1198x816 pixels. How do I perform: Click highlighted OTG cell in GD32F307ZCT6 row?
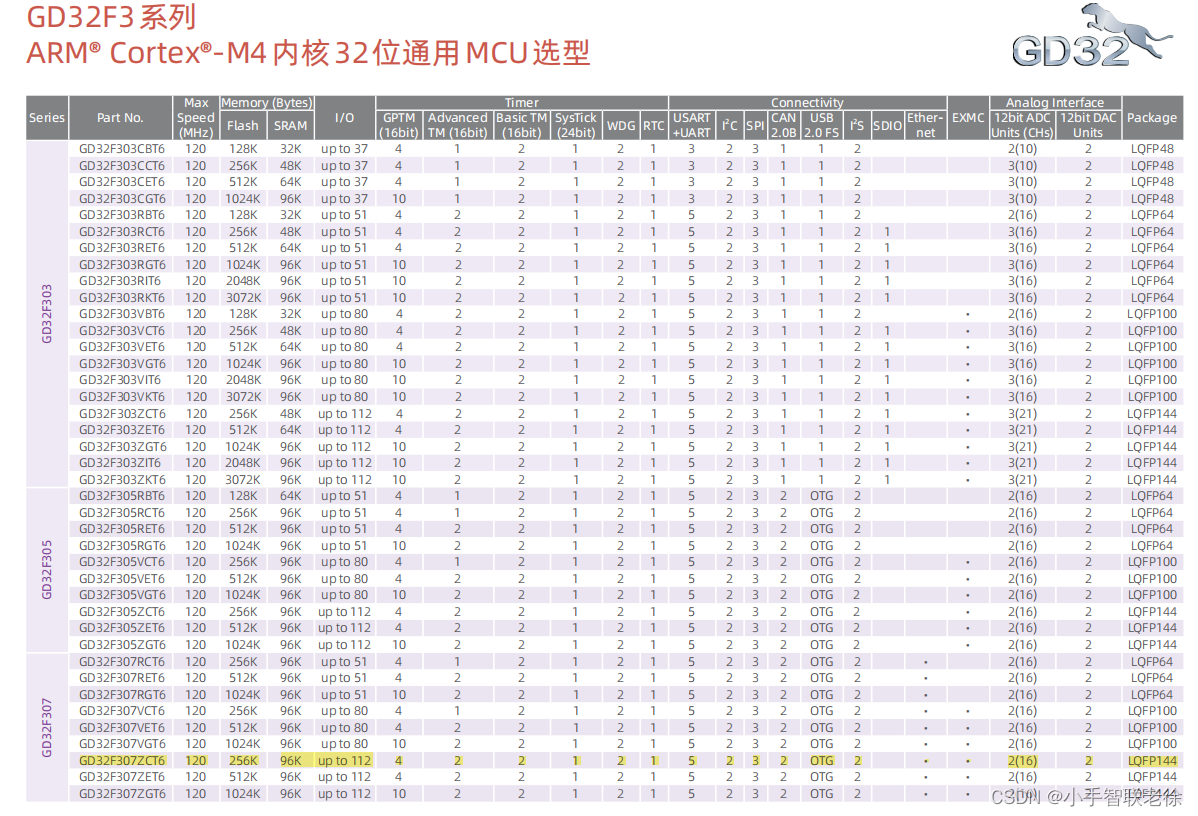click(821, 760)
